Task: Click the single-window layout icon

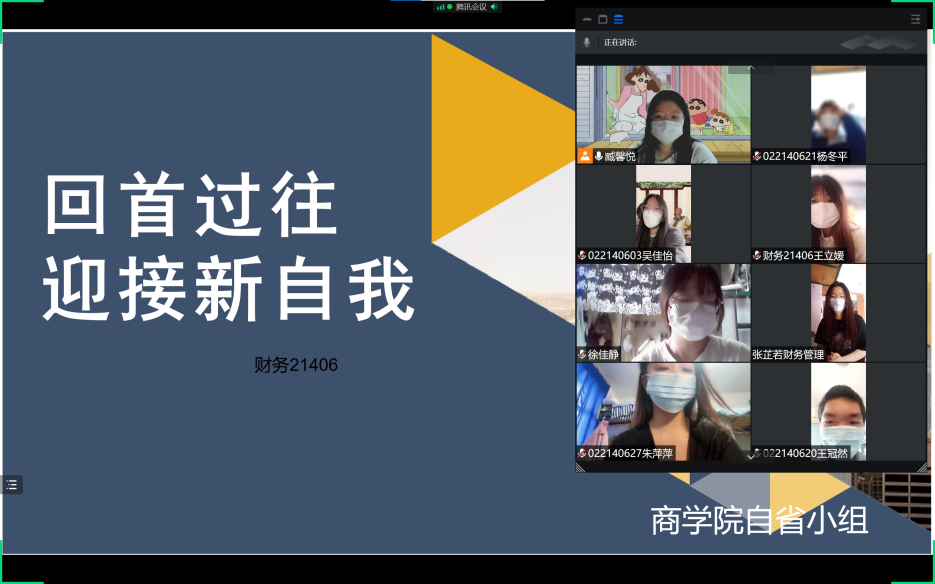Action: [x=603, y=19]
